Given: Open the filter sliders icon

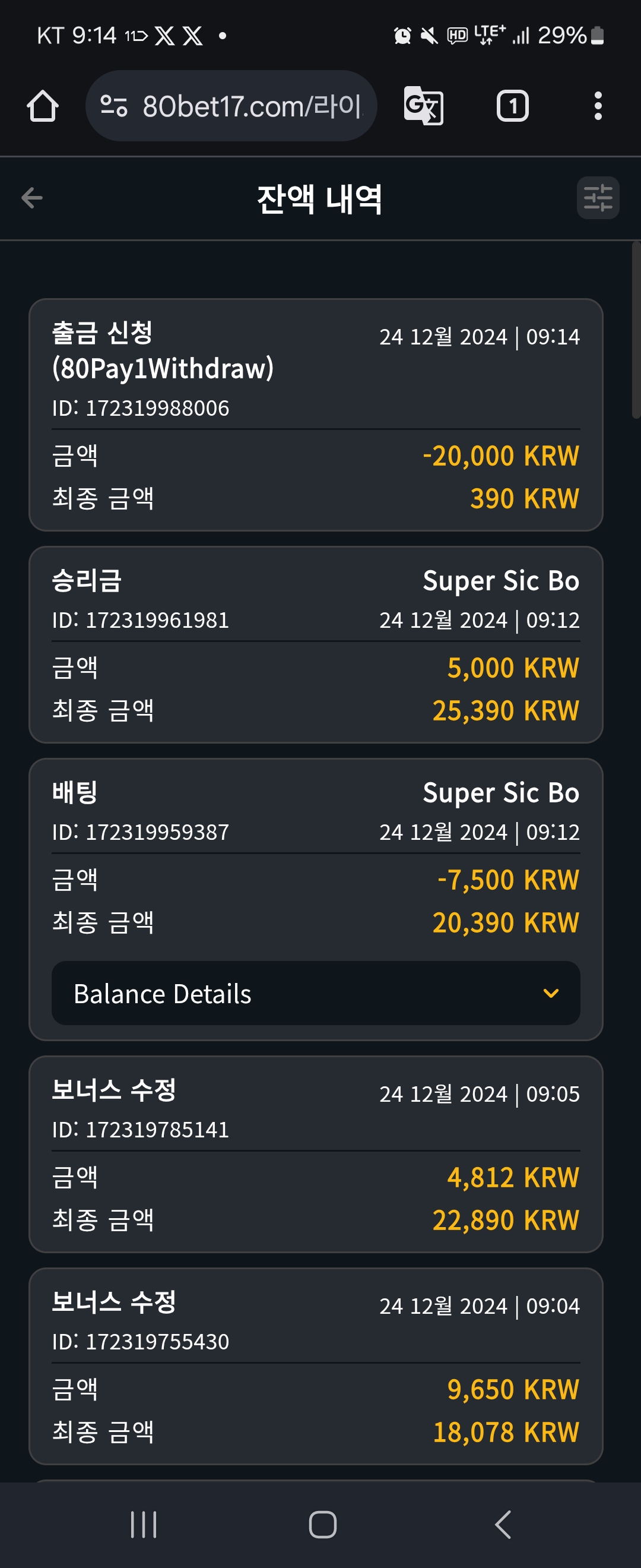Looking at the screenshot, I should (598, 198).
